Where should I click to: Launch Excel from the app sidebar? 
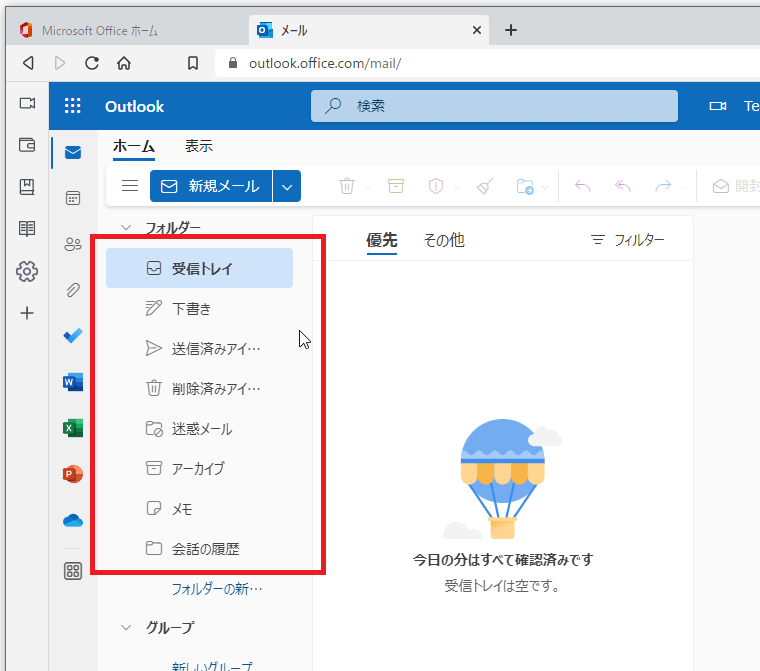tap(73, 428)
